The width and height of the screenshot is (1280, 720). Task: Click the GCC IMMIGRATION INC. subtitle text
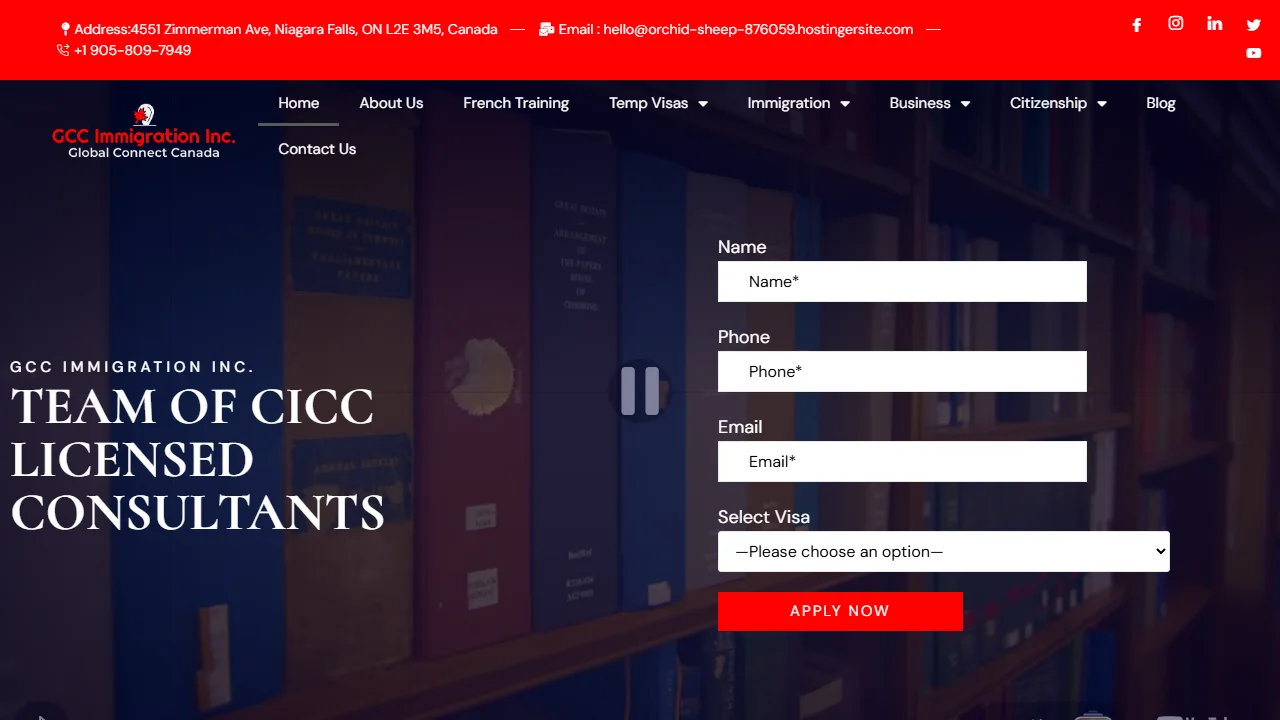(x=132, y=367)
